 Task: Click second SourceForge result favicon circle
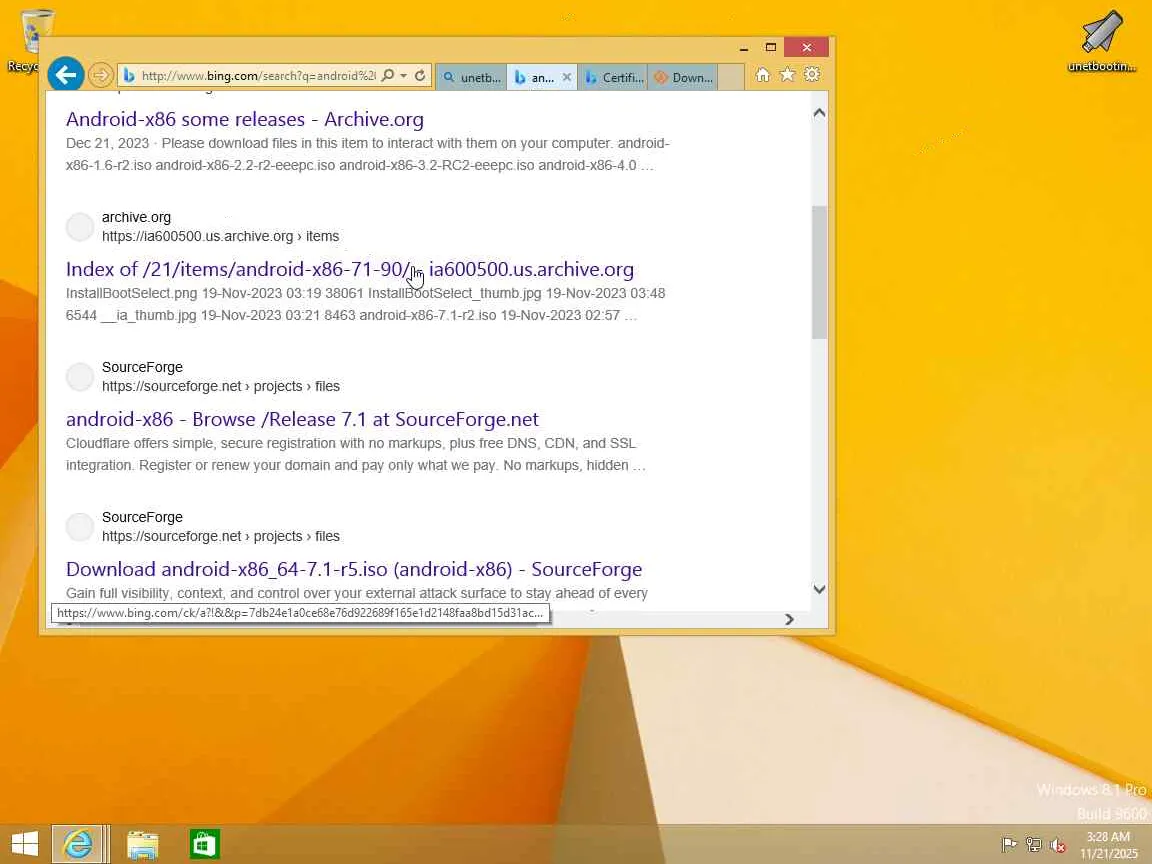click(x=80, y=527)
